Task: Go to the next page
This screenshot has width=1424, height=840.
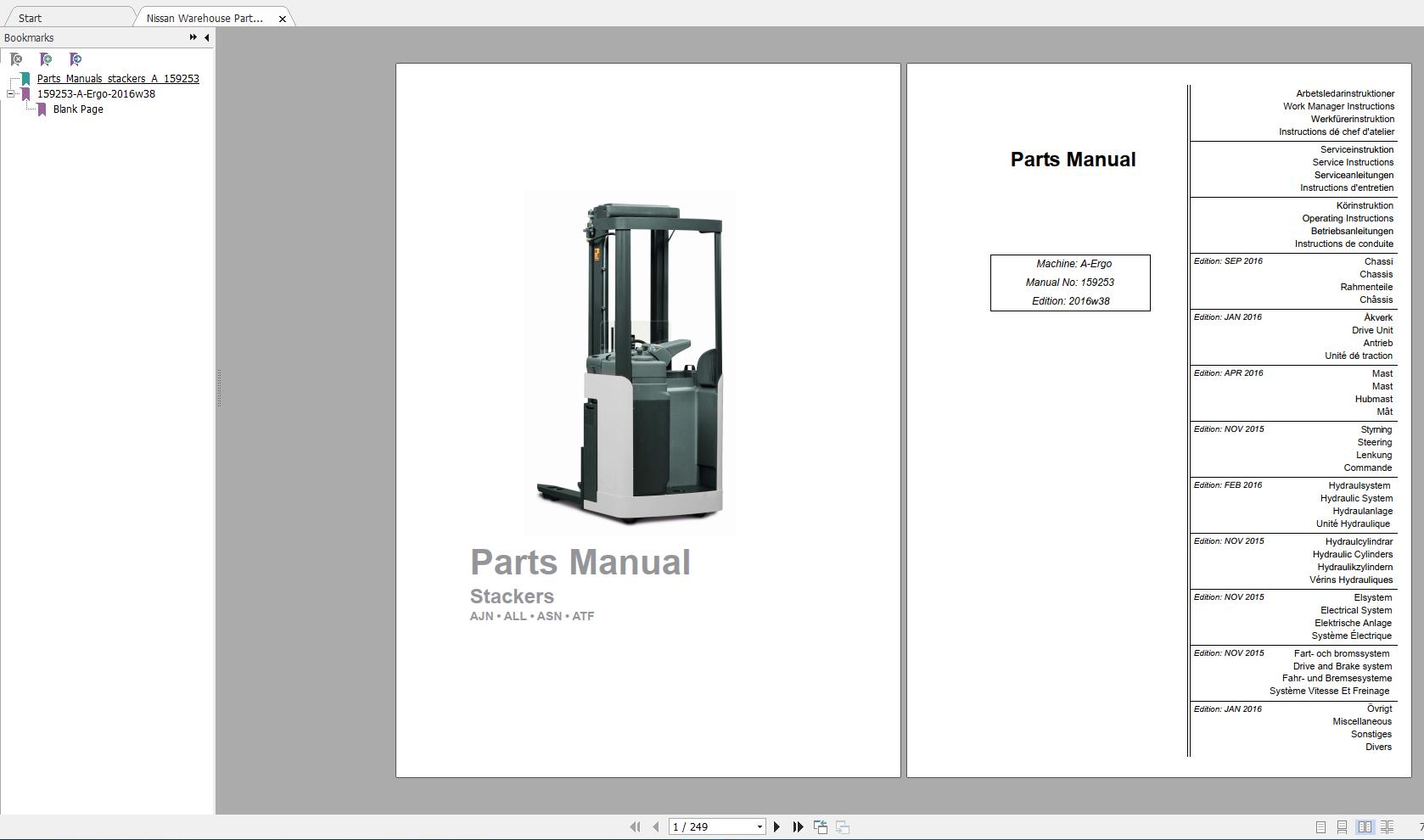Action: (776, 826)
